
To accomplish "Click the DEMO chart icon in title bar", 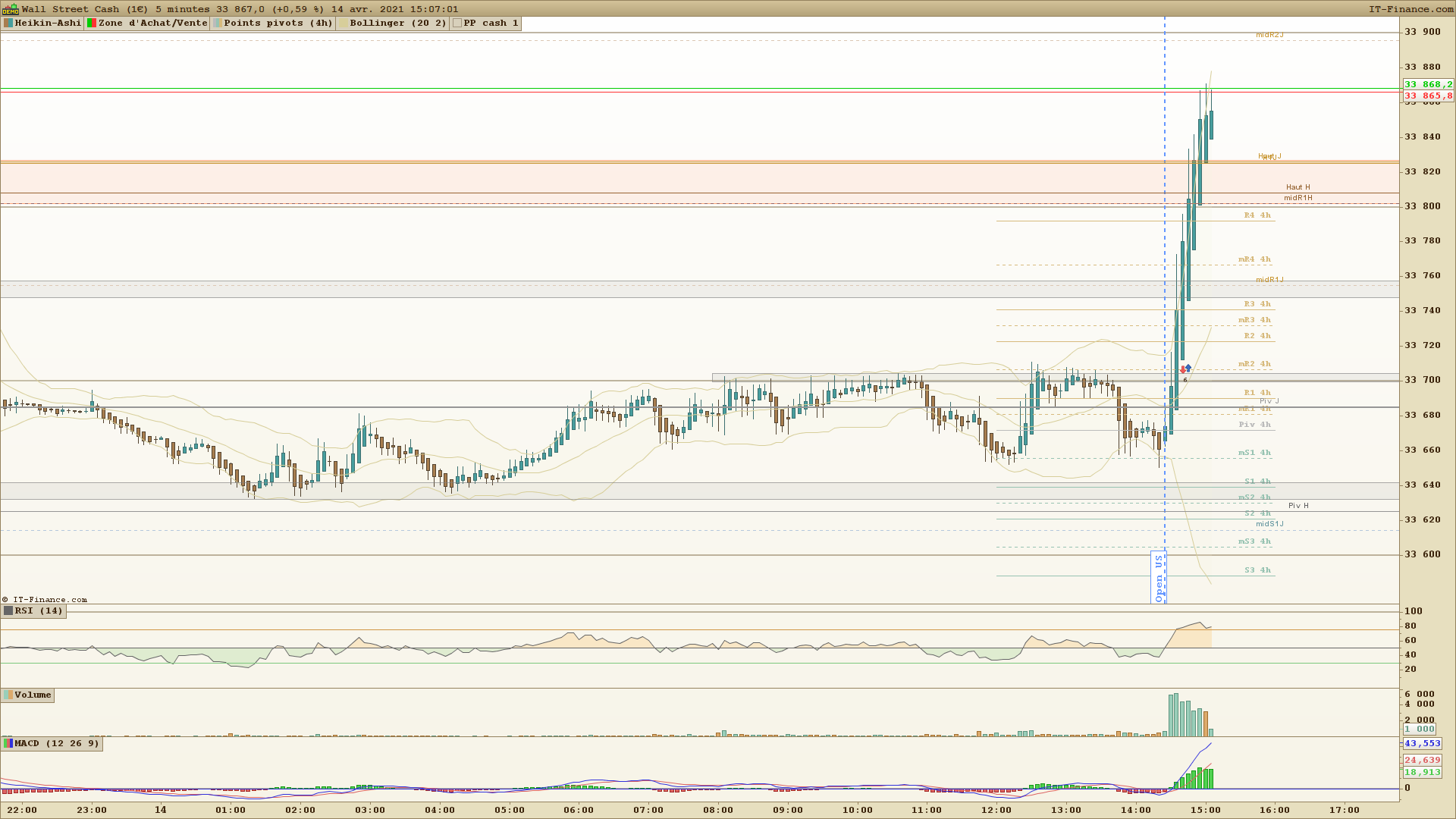I will pyautogui.click(x=10, y=9).
